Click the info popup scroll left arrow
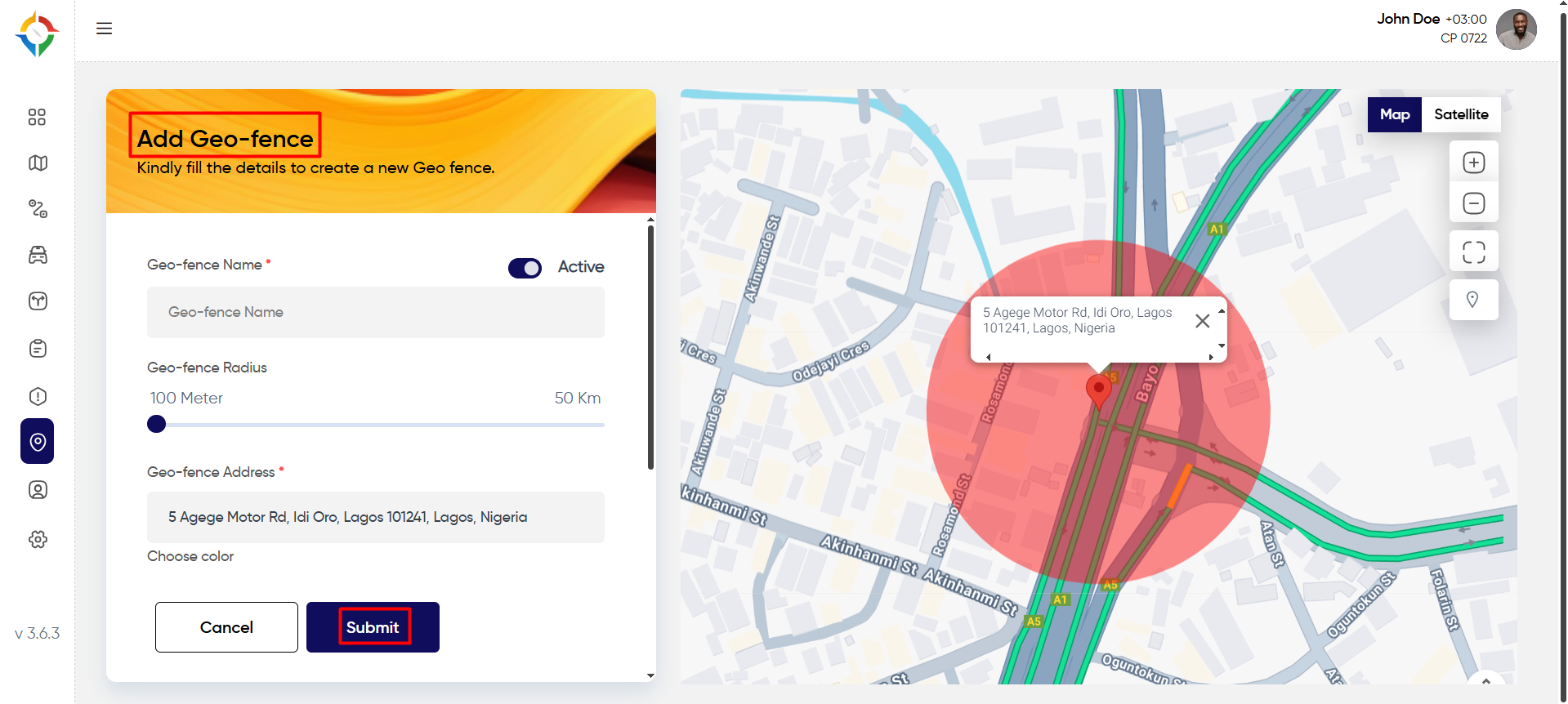Screen dimensions: 1568x704 (988, 357)
